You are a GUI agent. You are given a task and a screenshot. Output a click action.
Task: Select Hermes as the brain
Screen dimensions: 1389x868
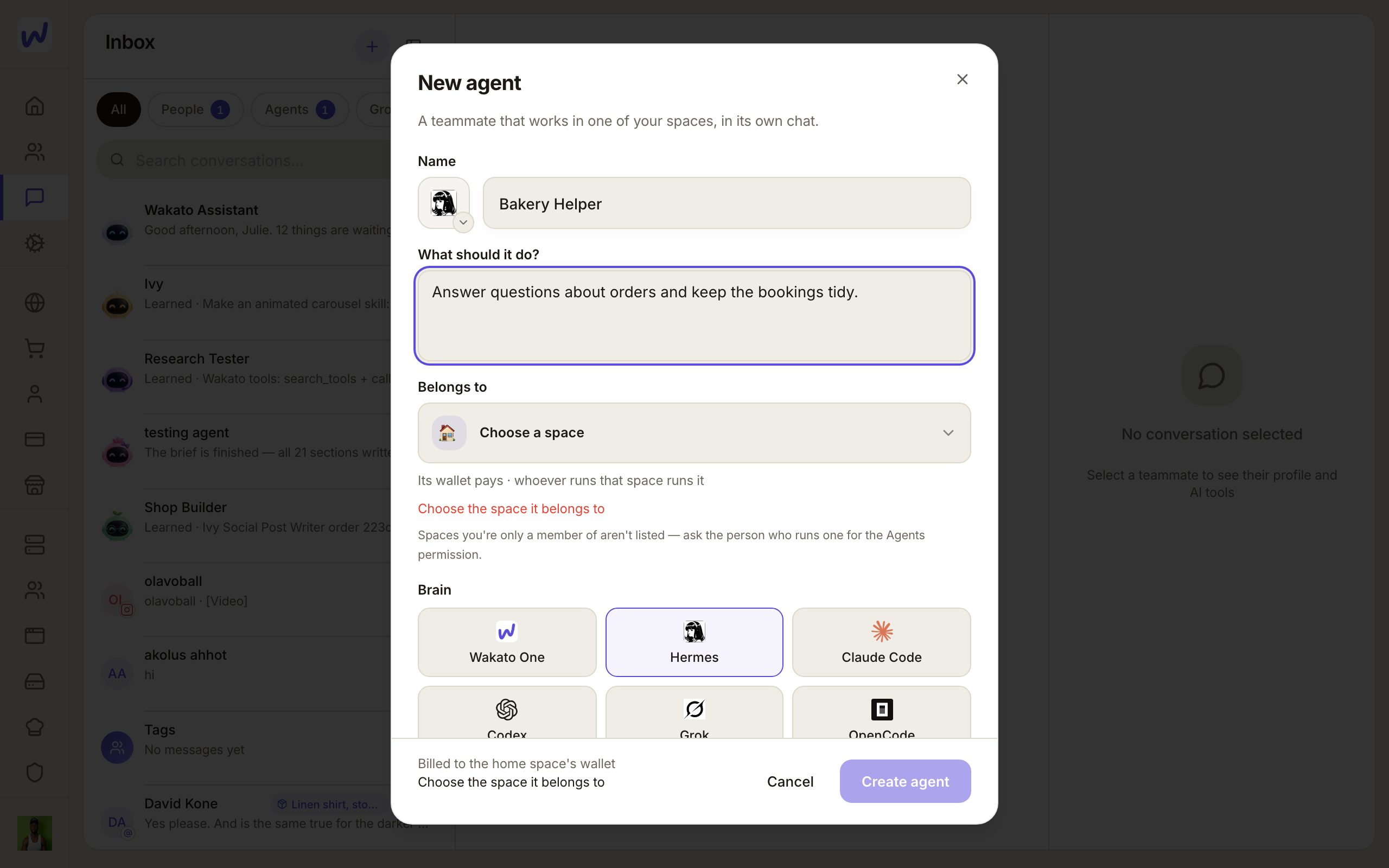(694, 642)
